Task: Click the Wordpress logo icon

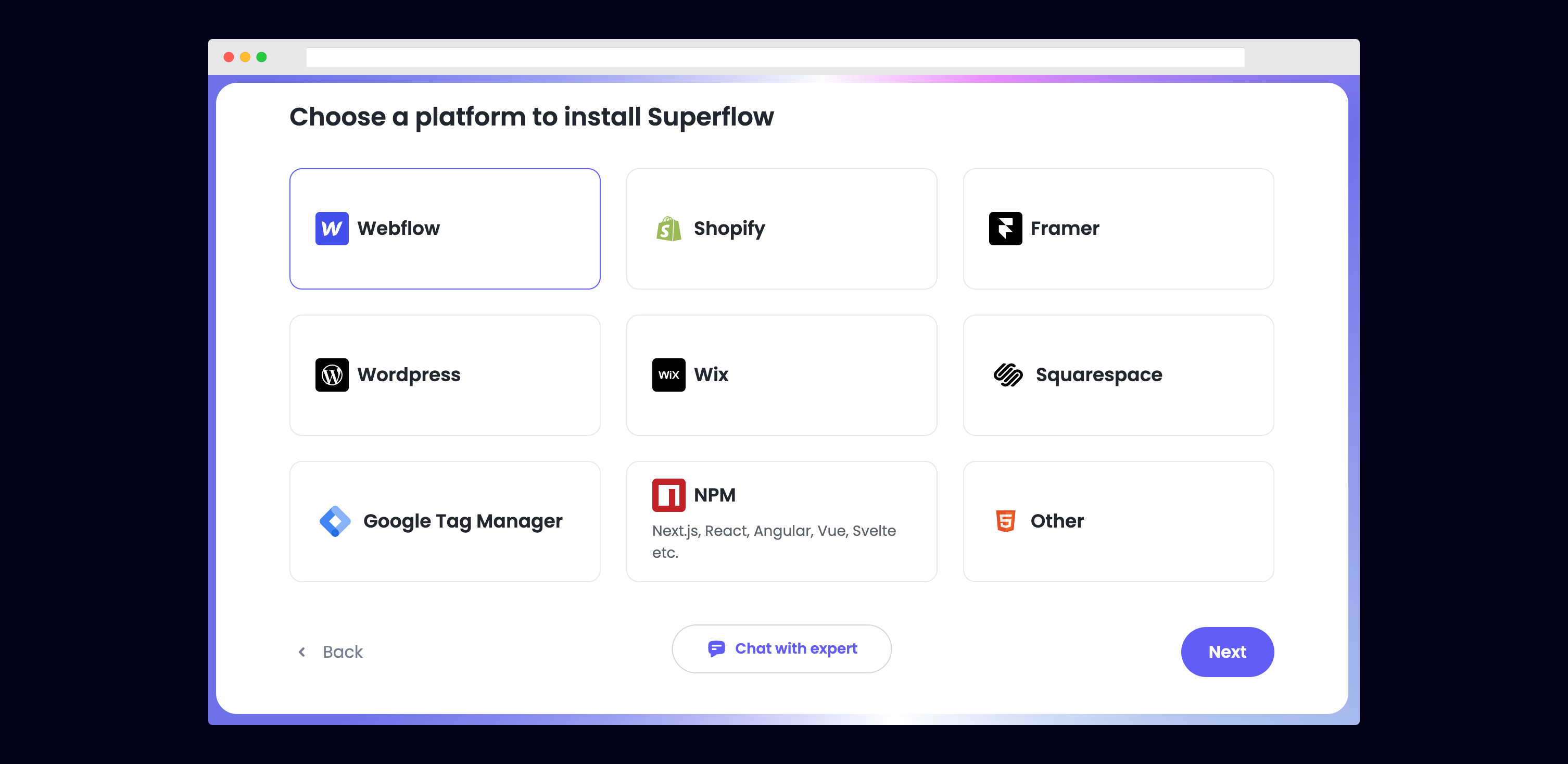Action: [332, 374]
